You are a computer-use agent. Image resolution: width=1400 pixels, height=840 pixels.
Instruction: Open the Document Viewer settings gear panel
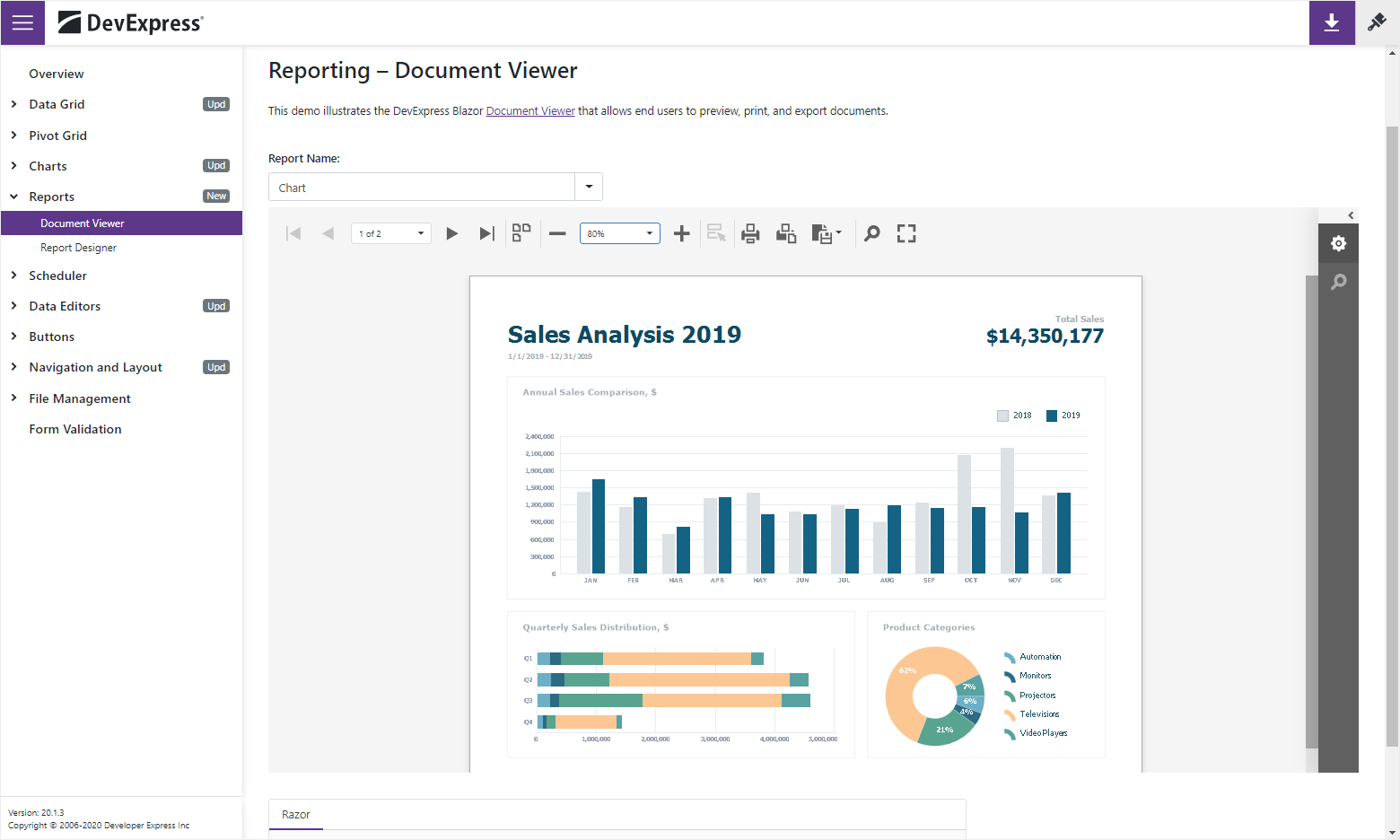click(1338, 243)
